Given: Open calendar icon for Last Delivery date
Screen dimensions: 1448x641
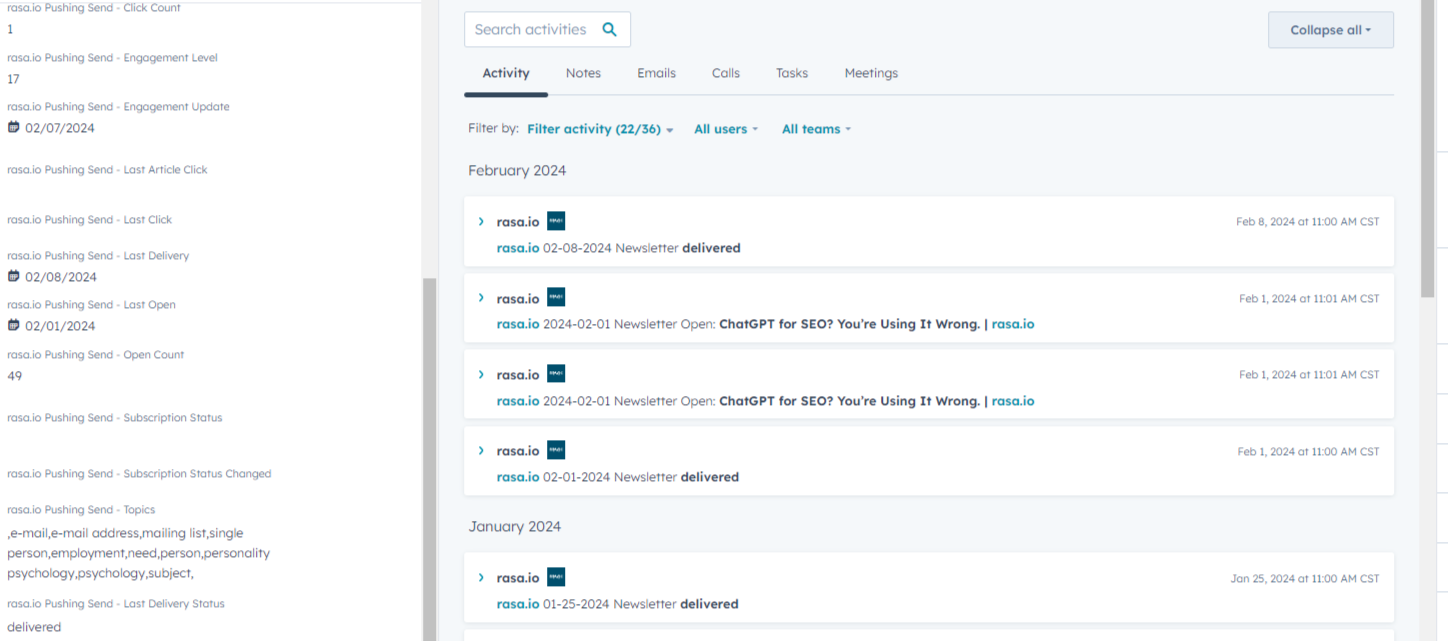Looking at the screenshot, I should click(14, 276).
